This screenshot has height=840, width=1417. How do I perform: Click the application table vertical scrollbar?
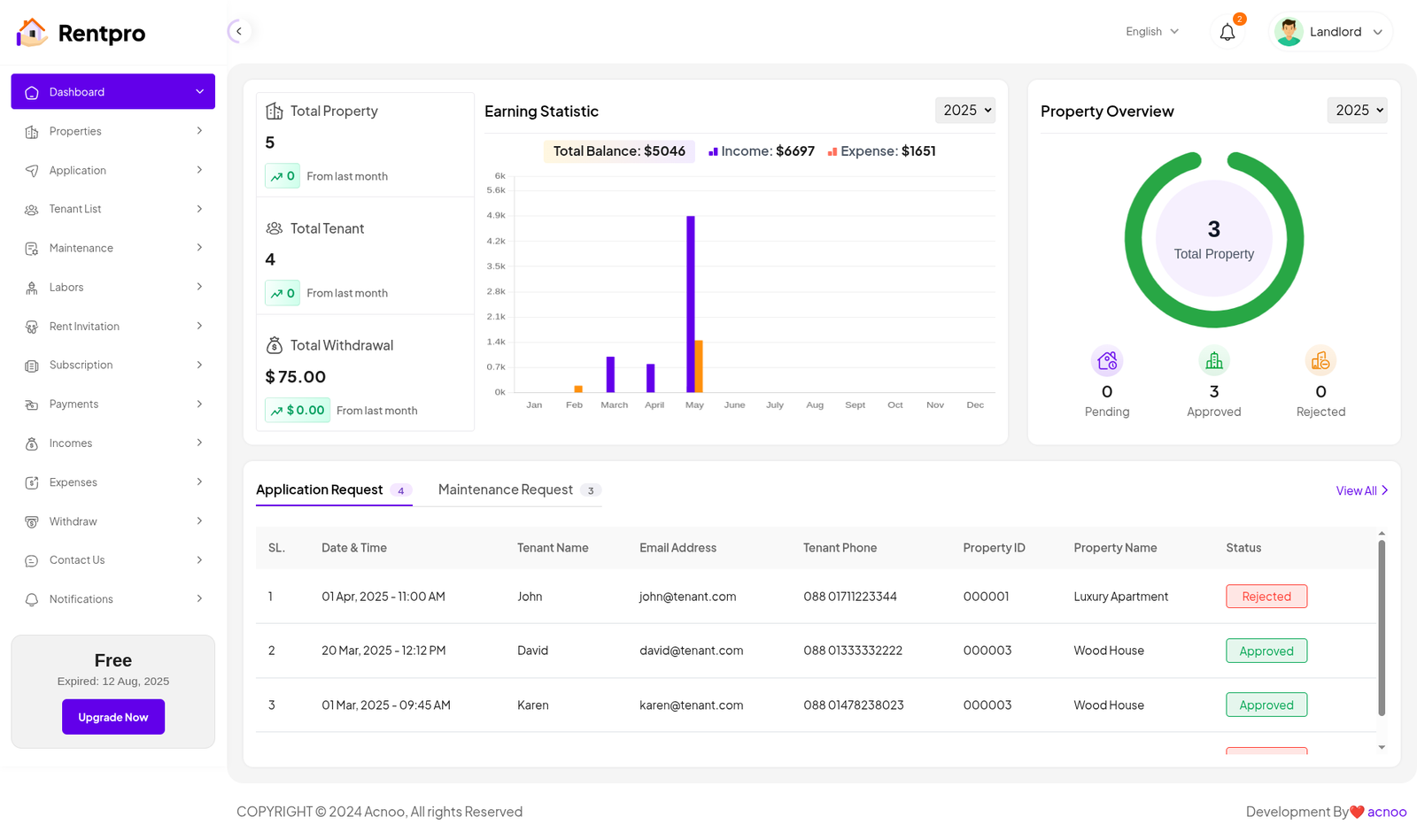tap(1381, 627)
